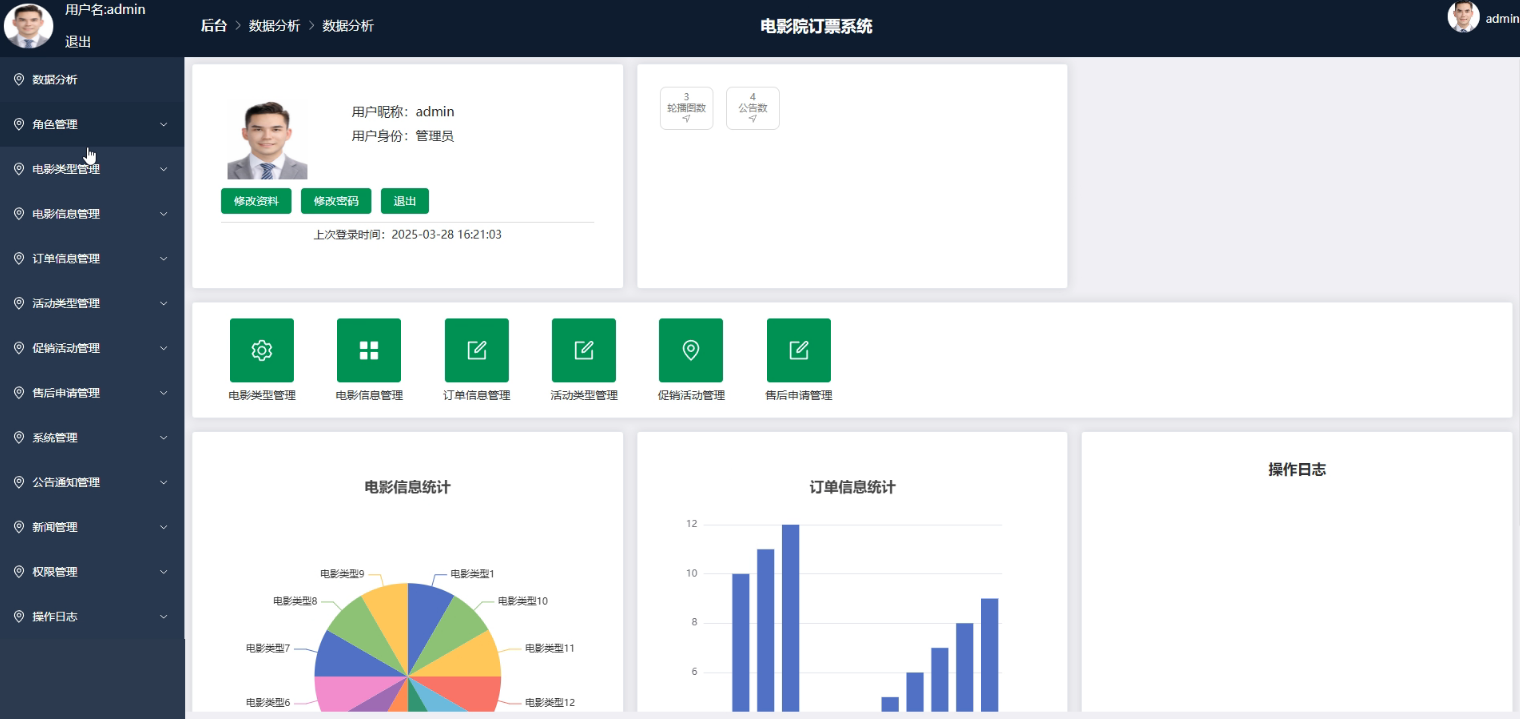Click the admin profile photo in user card
Screen dimensions: 1520x719
[267, 140]
